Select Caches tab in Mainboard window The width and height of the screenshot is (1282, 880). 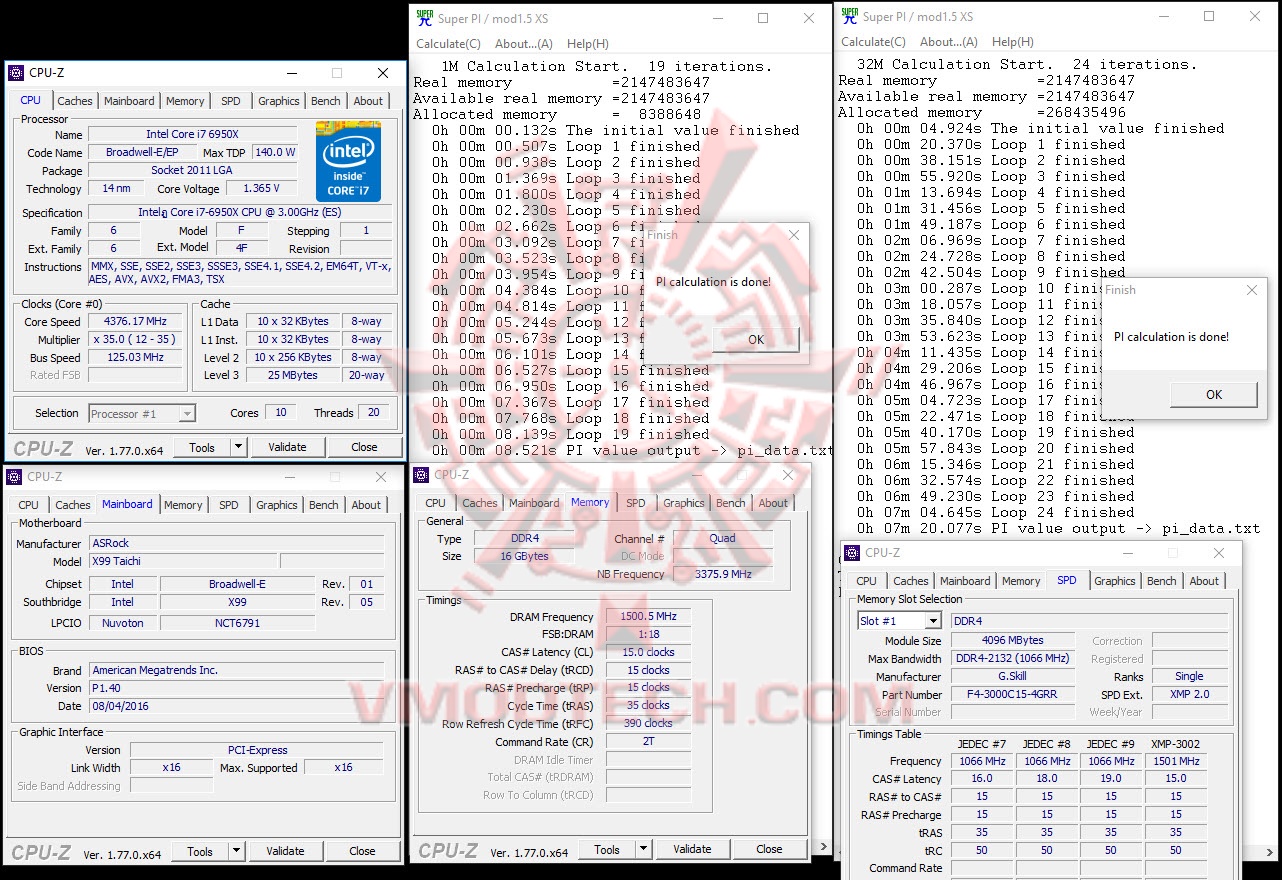(73, 505)
